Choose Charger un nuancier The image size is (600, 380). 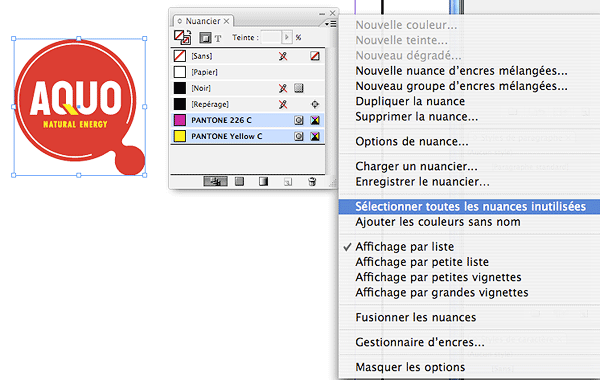416,166
